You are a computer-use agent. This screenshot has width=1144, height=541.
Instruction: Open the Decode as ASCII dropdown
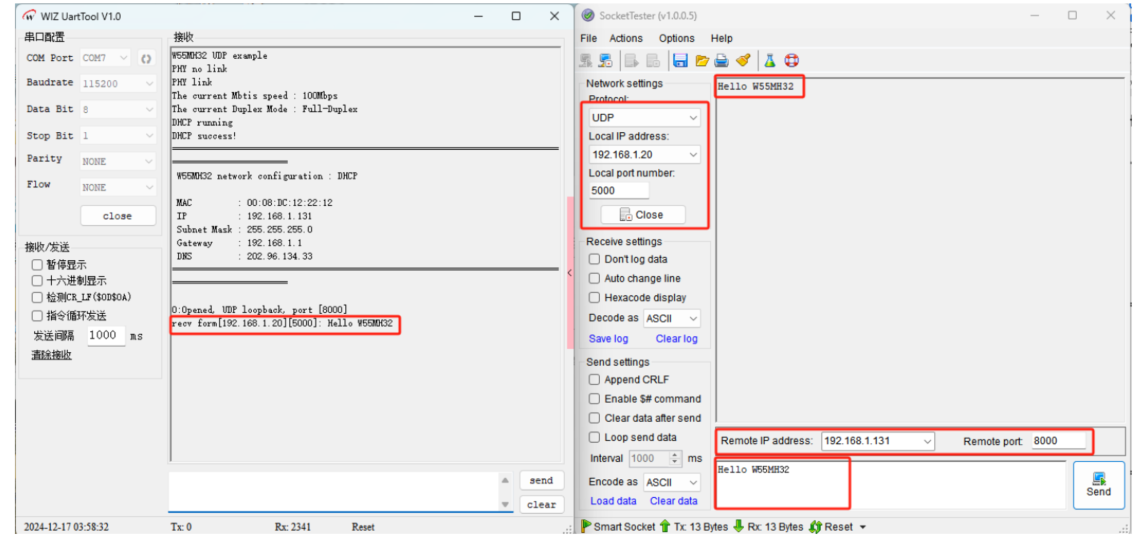(672, 318)
